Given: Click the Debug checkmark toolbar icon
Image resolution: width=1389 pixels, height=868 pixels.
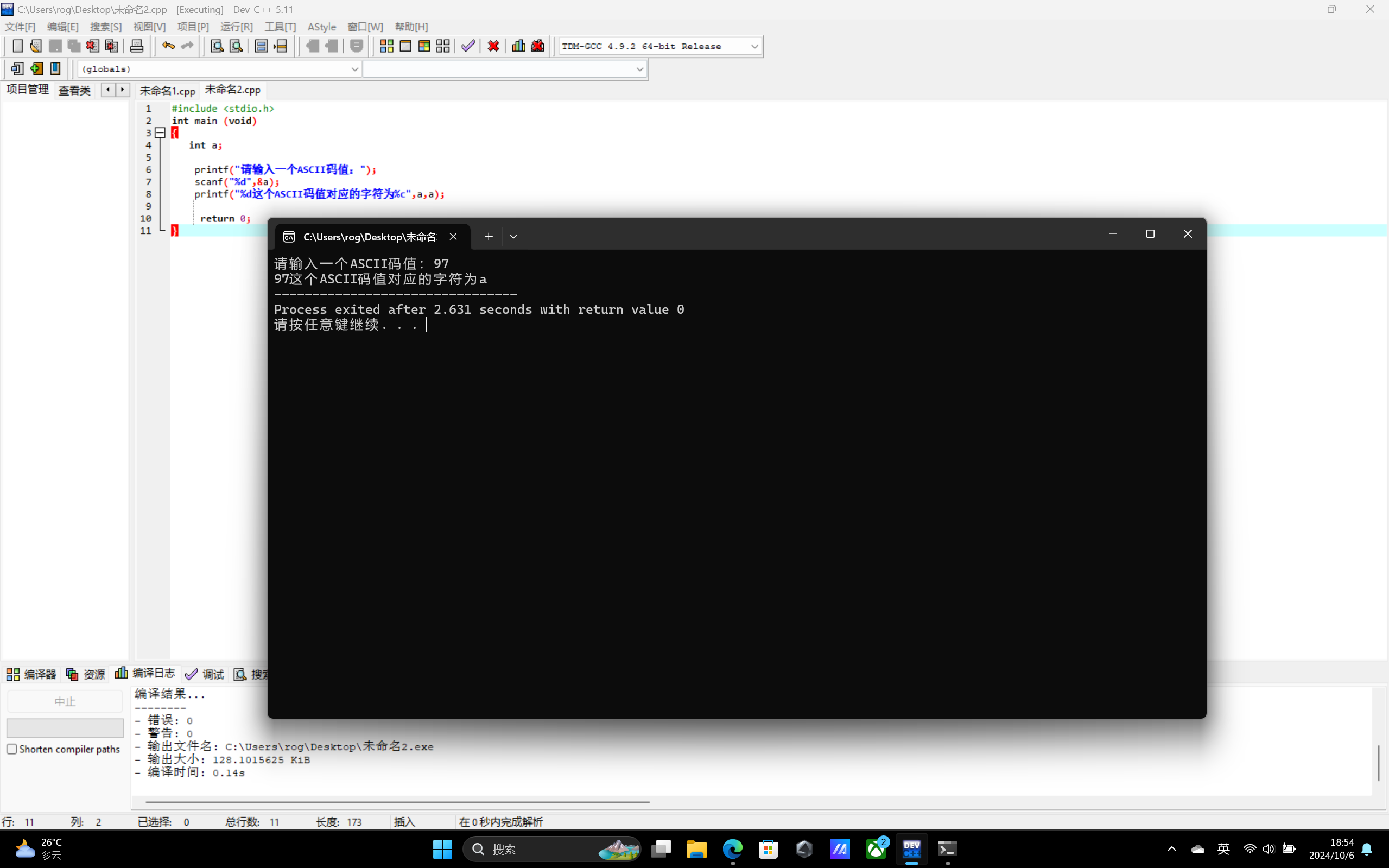Looking at the screenshot, I should point(468,46).
